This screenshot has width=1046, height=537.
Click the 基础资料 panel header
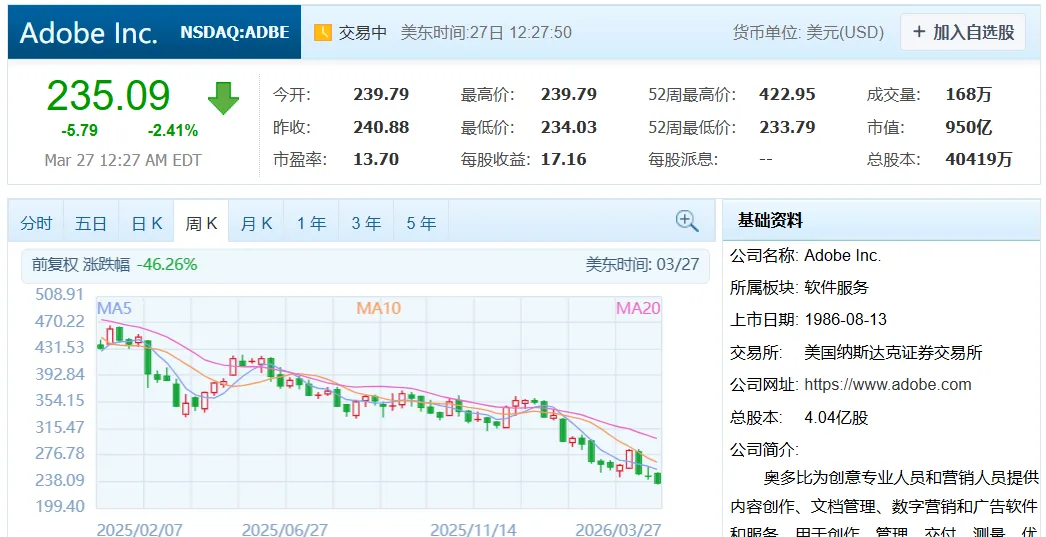click(x=770, y=220)
